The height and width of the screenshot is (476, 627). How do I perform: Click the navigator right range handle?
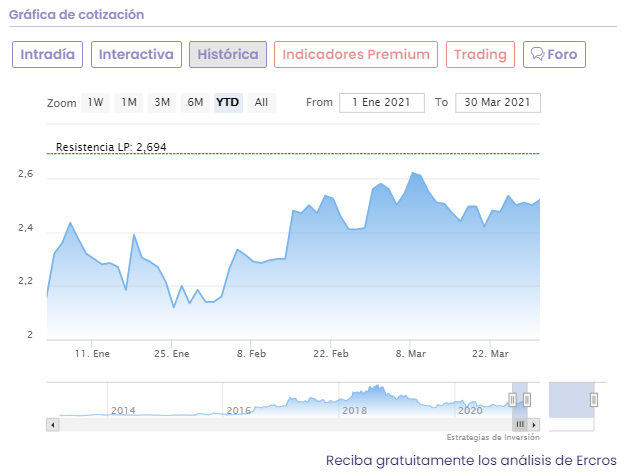[x=527, y=400]
